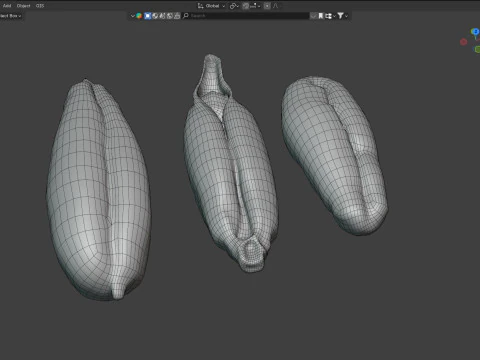The width and height of the screenshot is (480, 360).
Task: Open the GIS menu
Action: point(40,6)
